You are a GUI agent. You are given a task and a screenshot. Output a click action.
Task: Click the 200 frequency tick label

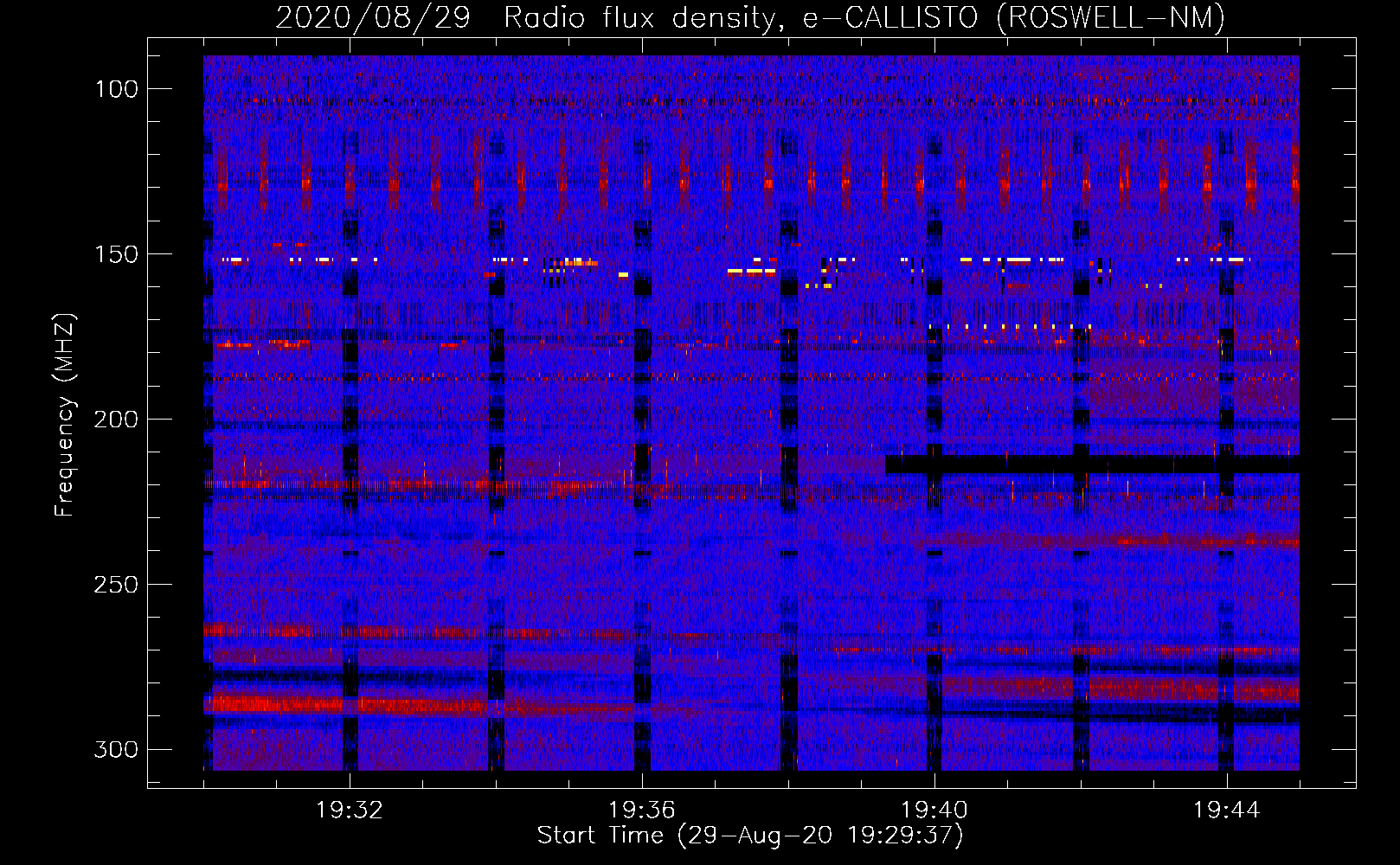pyautogui.click(x=115, y=420)
